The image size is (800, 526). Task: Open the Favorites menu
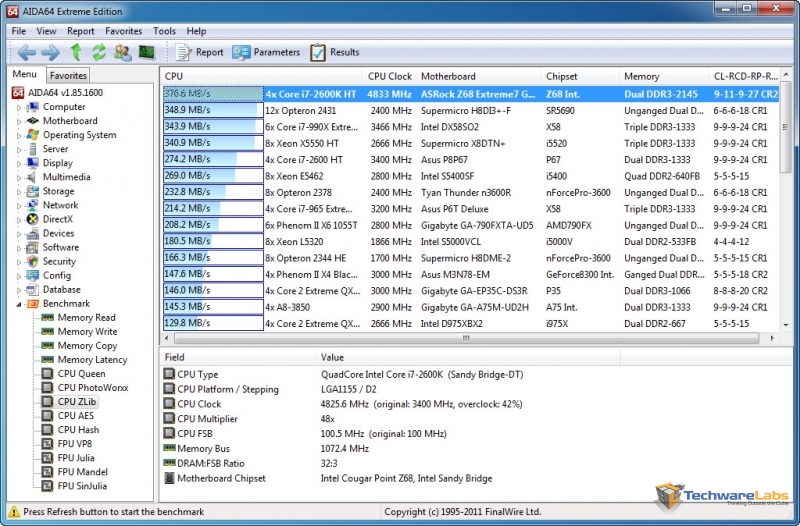[123, 31]
